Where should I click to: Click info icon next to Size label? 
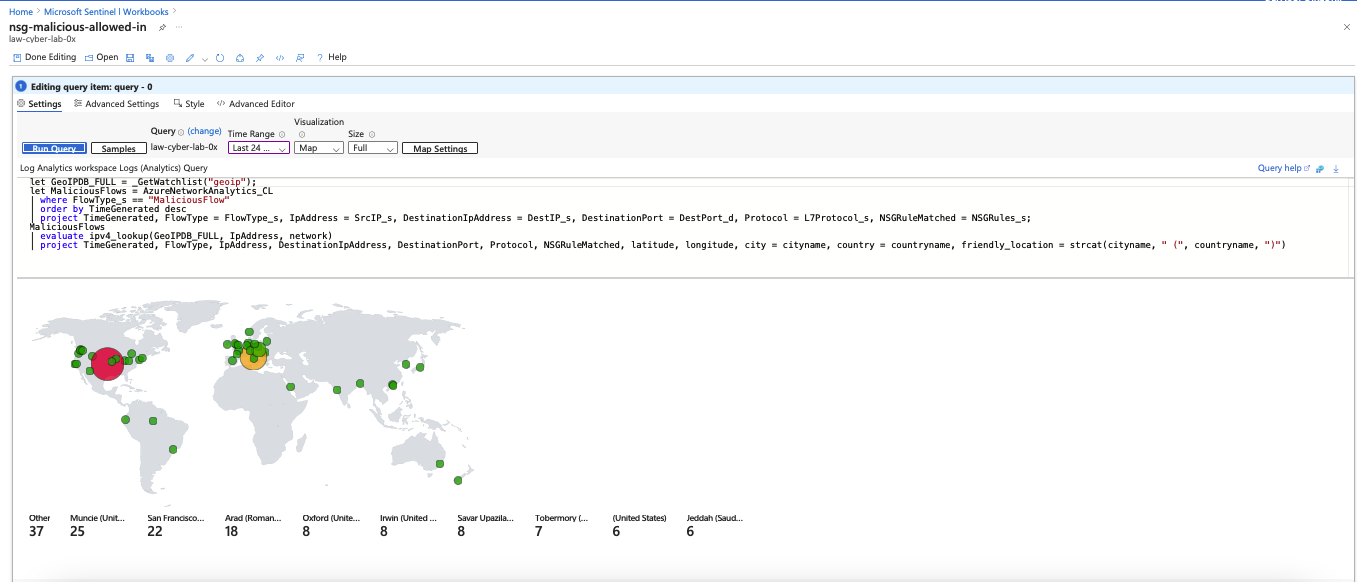click(372, 134)
